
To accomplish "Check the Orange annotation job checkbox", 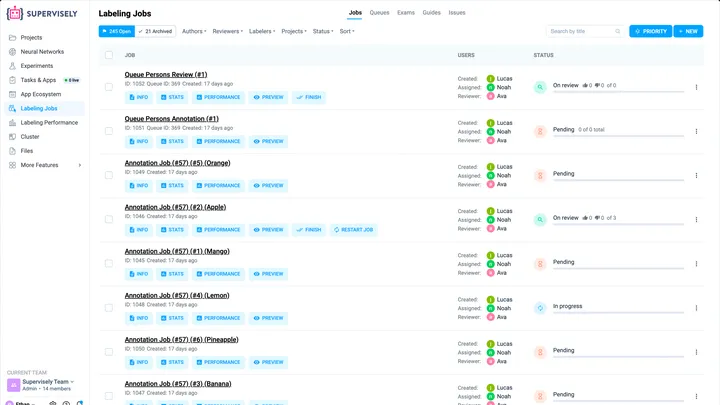I will (x=109, y=175).
